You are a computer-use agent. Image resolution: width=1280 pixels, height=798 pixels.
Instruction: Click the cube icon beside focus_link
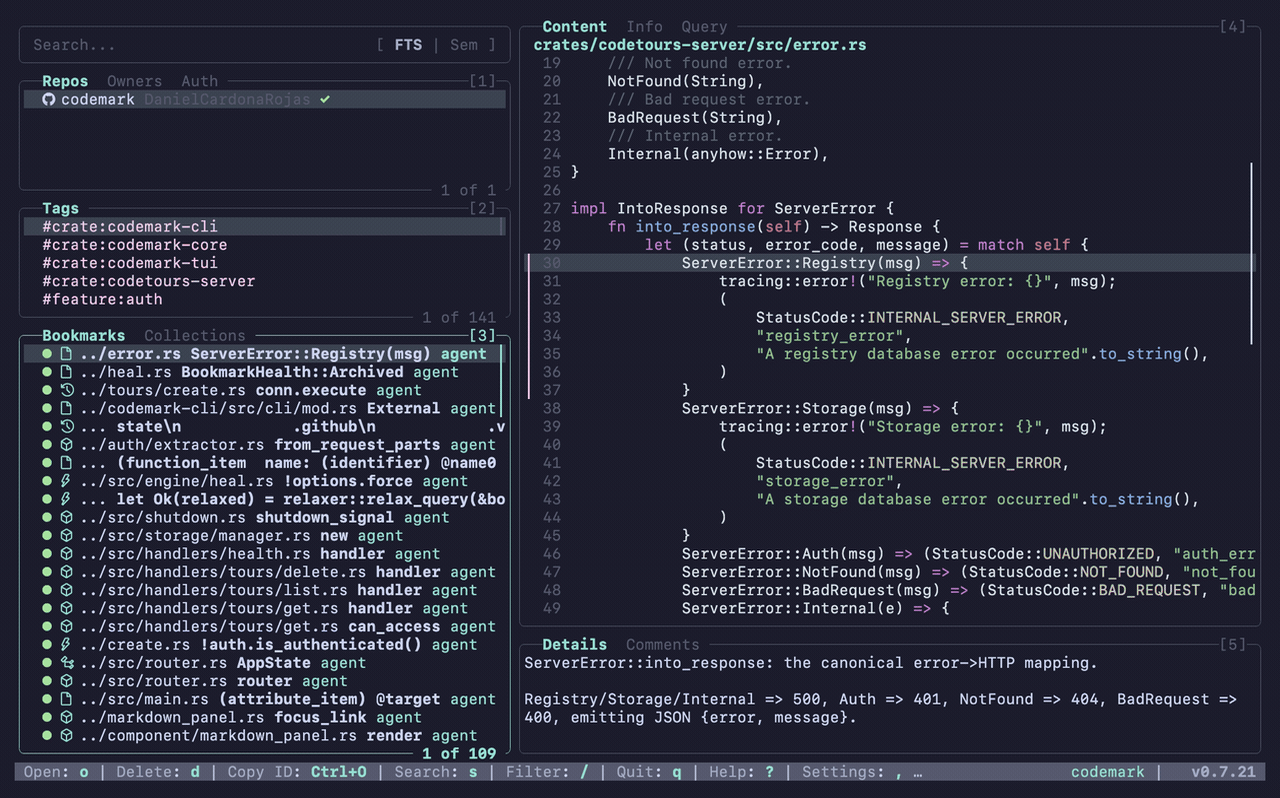tap(66, 718)
